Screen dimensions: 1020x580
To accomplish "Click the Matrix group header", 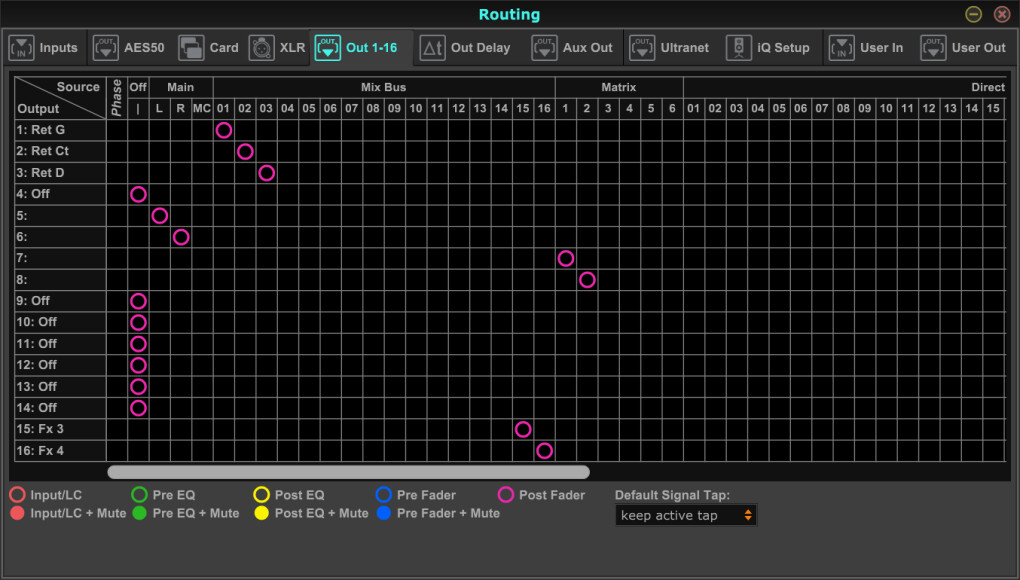I will point(619,87).
